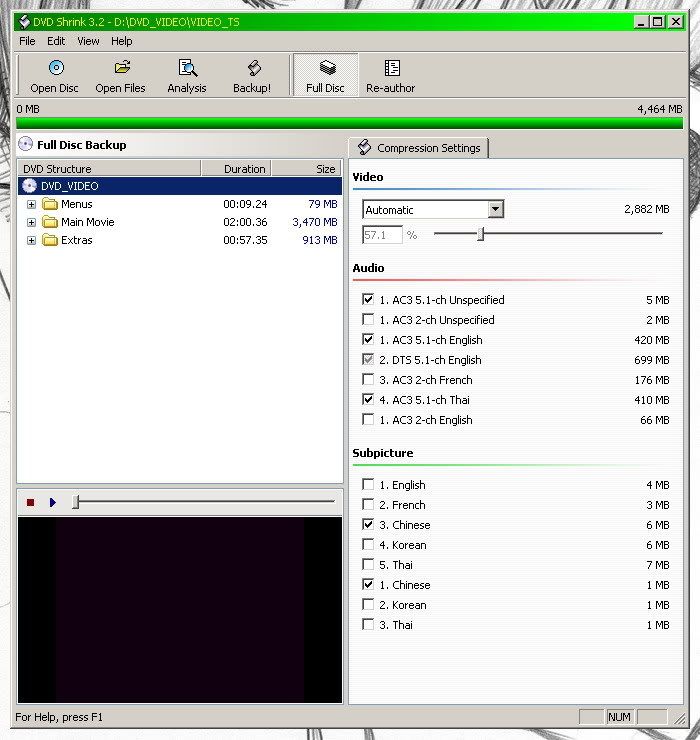Click the Open Files folder icon

point(121,68)
